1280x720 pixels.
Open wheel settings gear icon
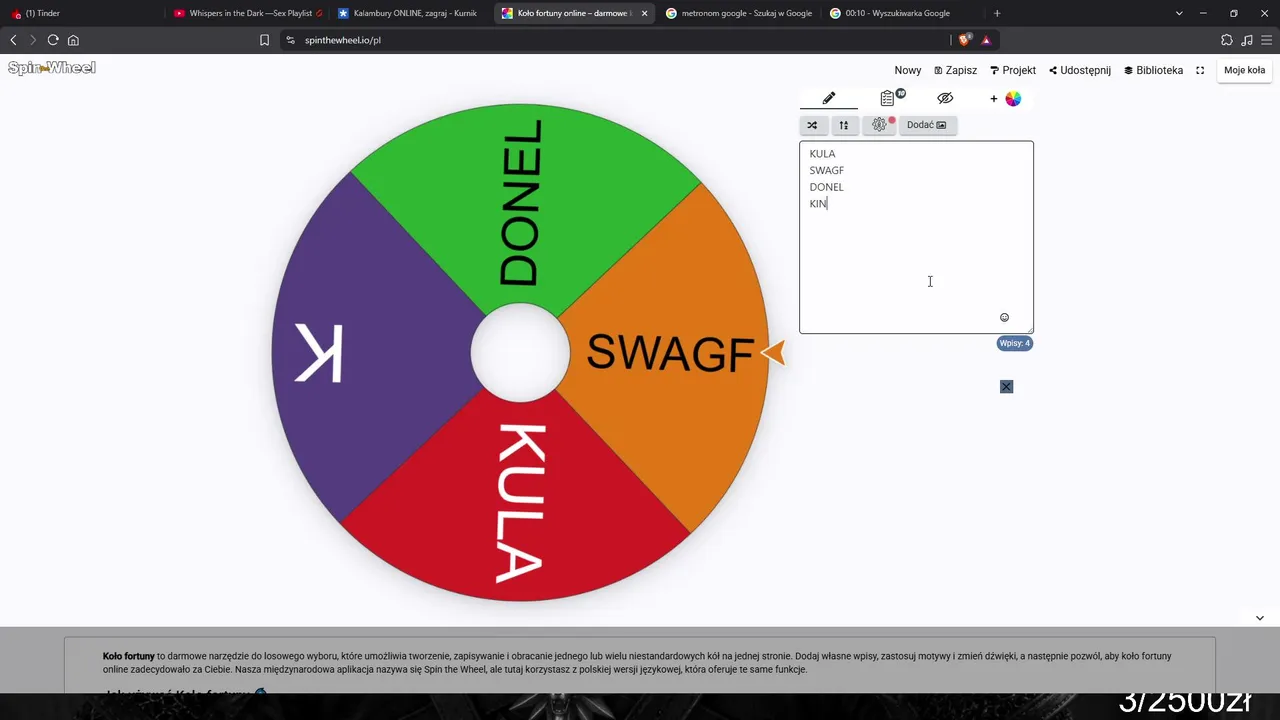[x=879, y=125]
